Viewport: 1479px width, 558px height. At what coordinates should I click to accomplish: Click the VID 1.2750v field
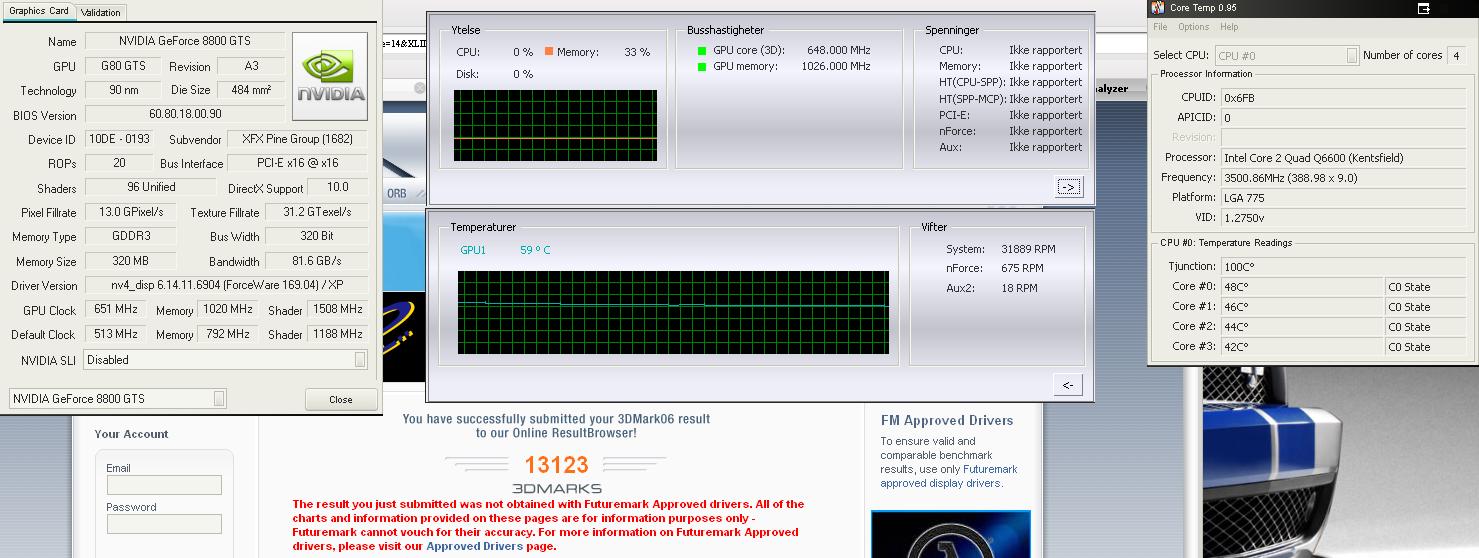tap(1346, 217)
